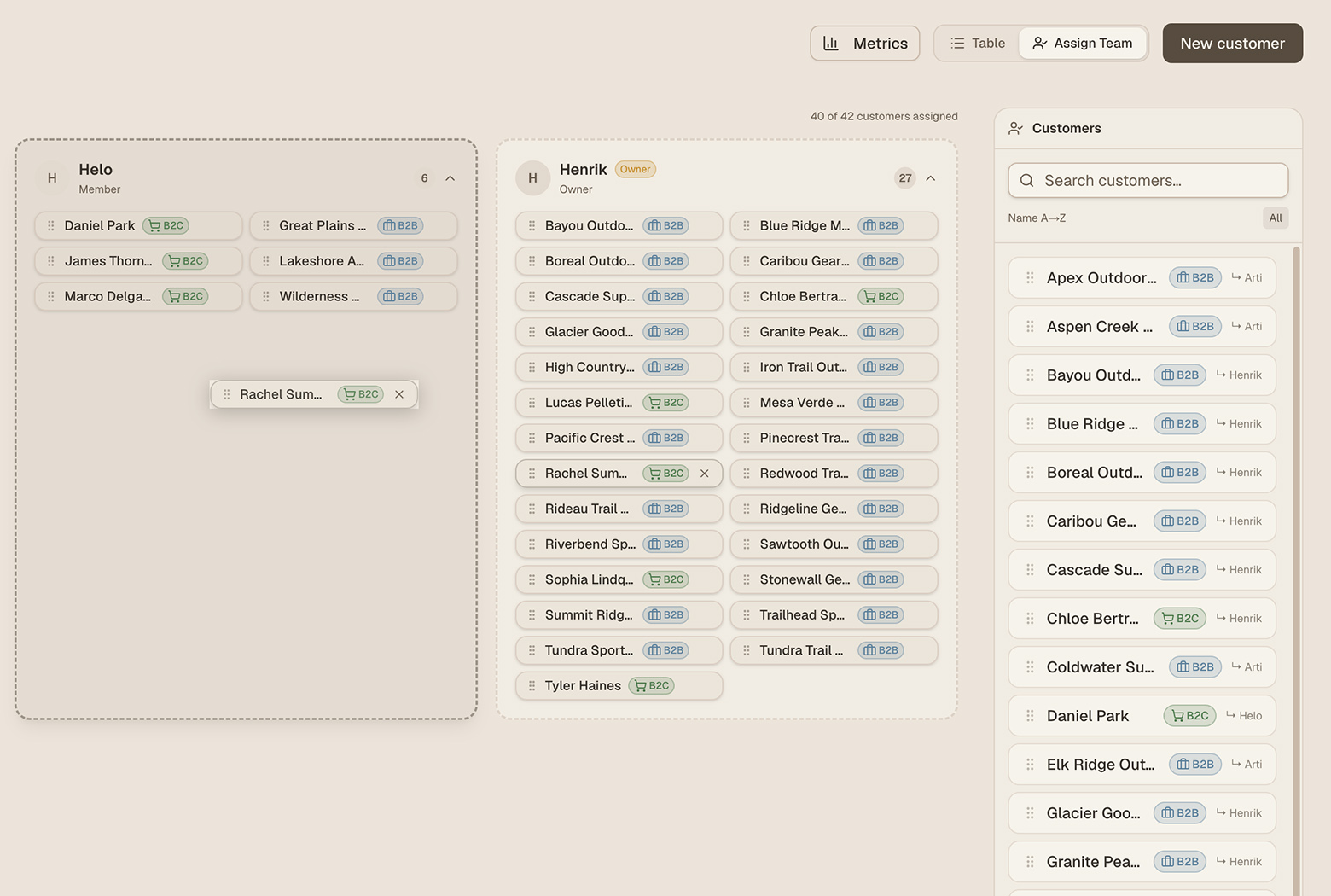1331x896 pixels.
Task: Select the Stonewall Ge... chip
Action: click(x=834, y=580)
